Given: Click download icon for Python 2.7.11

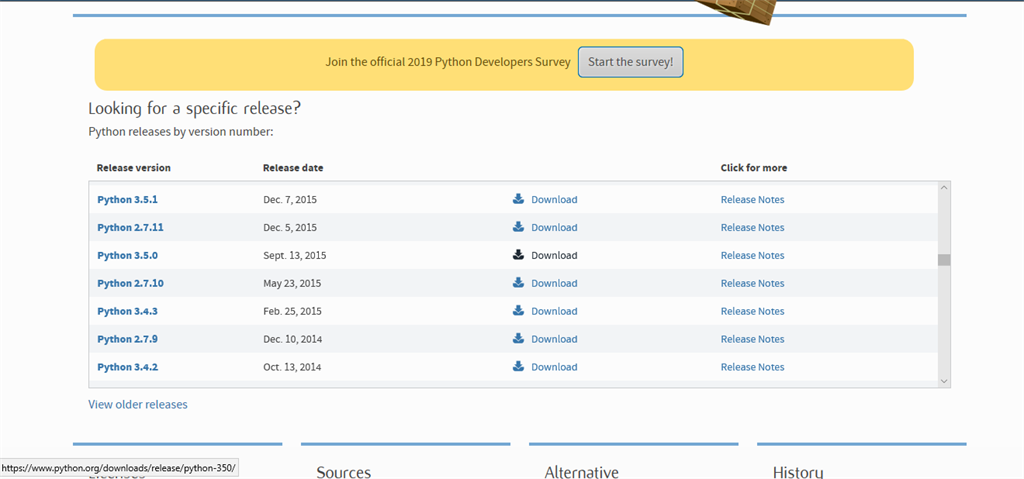Looking at the screenshot, I should (x=519, y=227).
